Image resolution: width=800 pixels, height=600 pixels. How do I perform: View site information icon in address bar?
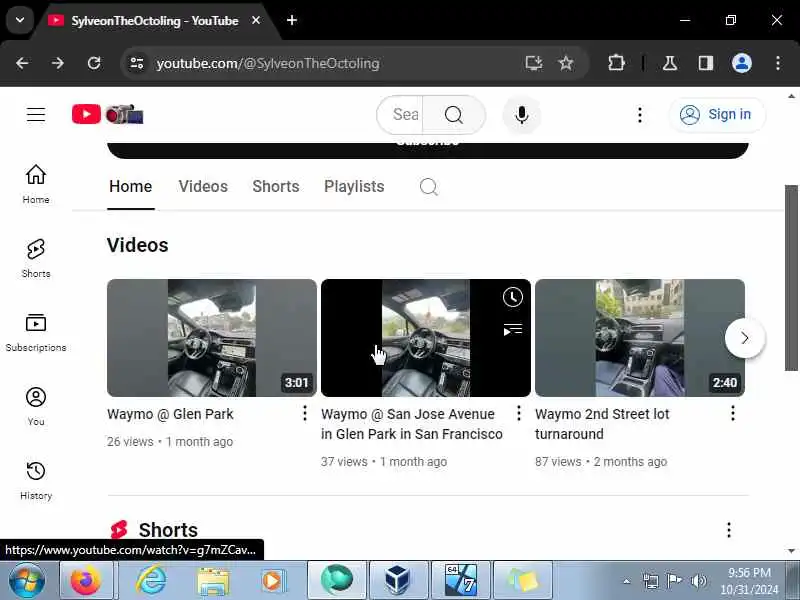(137, 63)
